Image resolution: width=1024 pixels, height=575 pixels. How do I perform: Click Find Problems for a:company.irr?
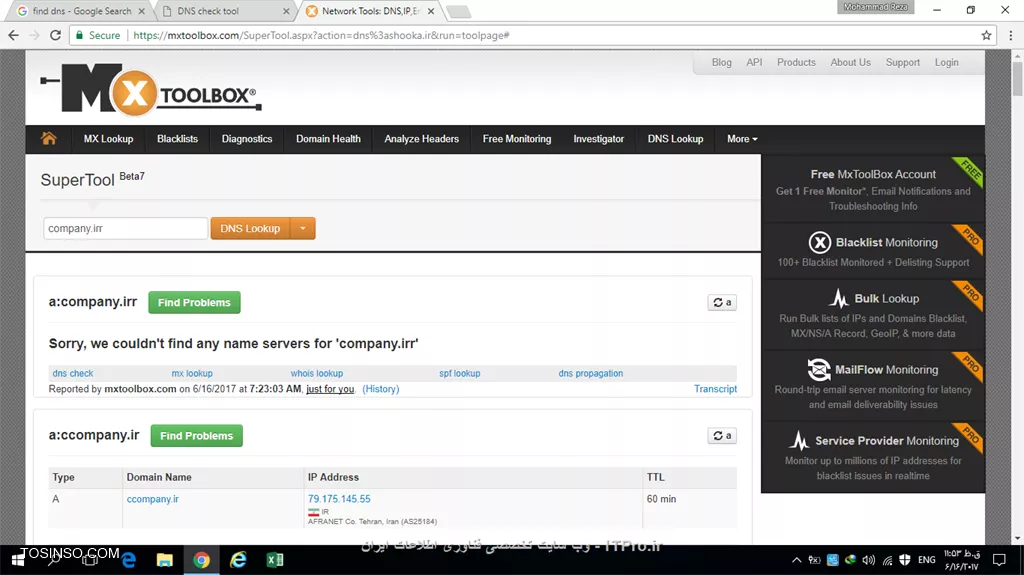(x=194, y=303)
